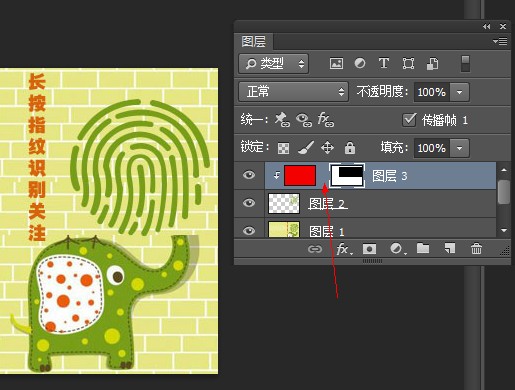The width and height of the screenshot is (515, 390).
Task: Hide 图层 2 with its eye icon
Action: point(249,203)
